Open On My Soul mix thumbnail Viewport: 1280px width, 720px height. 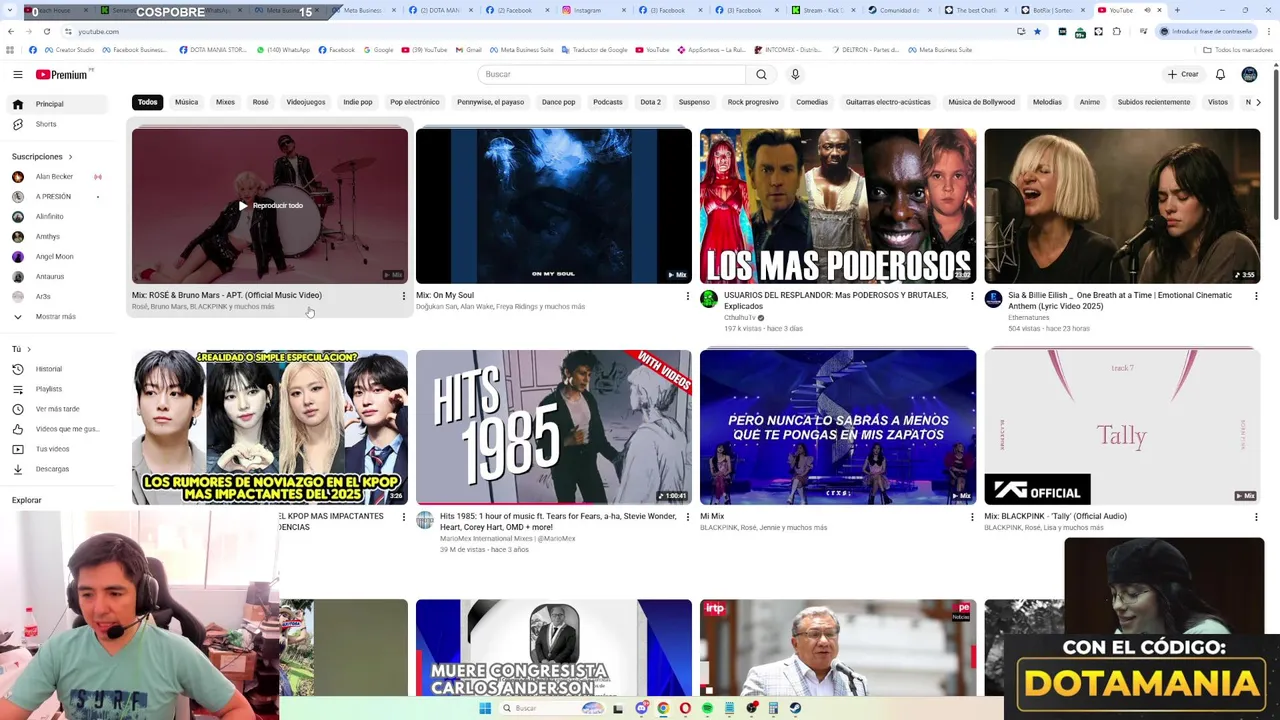[554, 206]
